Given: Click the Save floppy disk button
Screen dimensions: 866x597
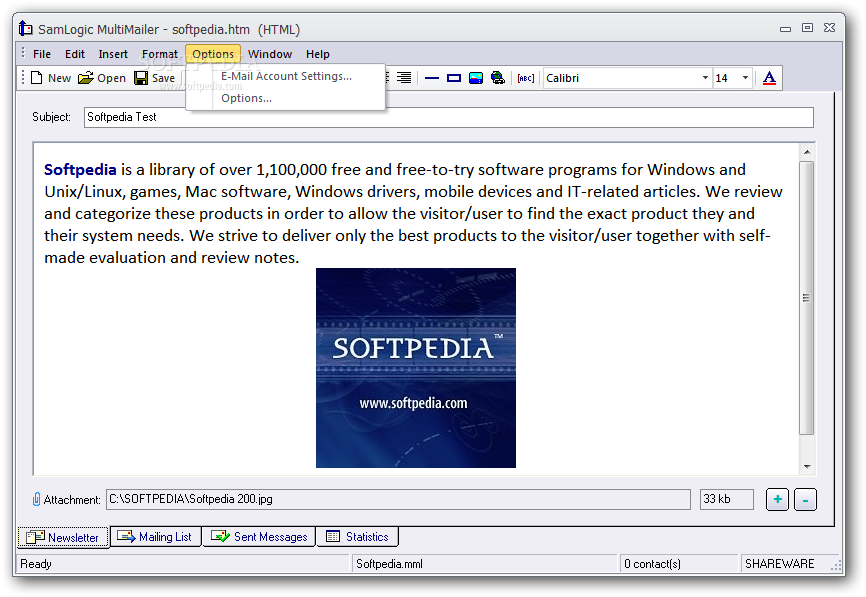Looking at the screenshot, I should (155, 78).
